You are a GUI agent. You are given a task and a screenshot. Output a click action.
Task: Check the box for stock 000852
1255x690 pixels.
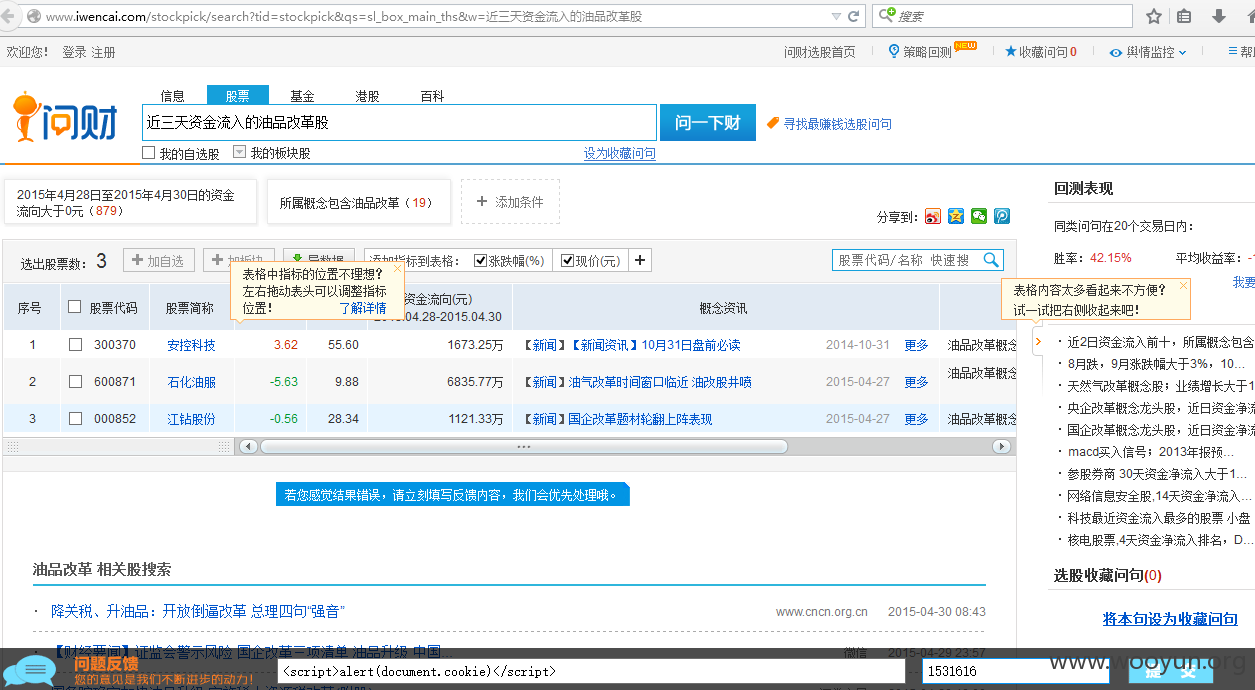coord(75,419)
